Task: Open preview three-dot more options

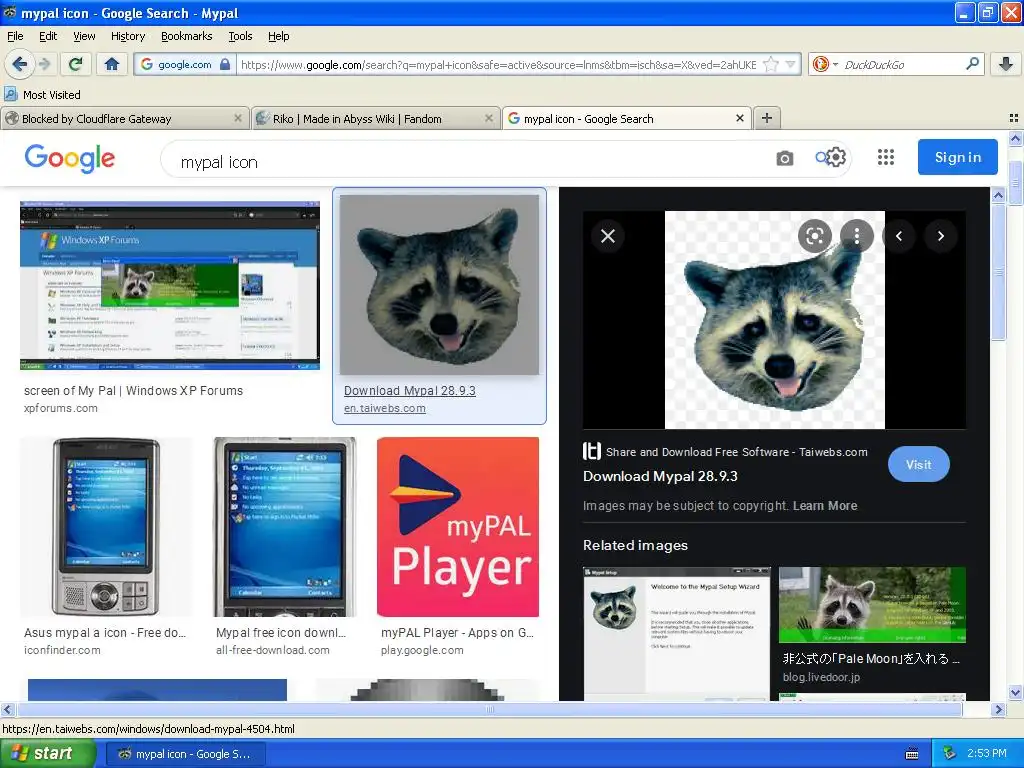Action: pyautogui.click(x=857, y=236)
